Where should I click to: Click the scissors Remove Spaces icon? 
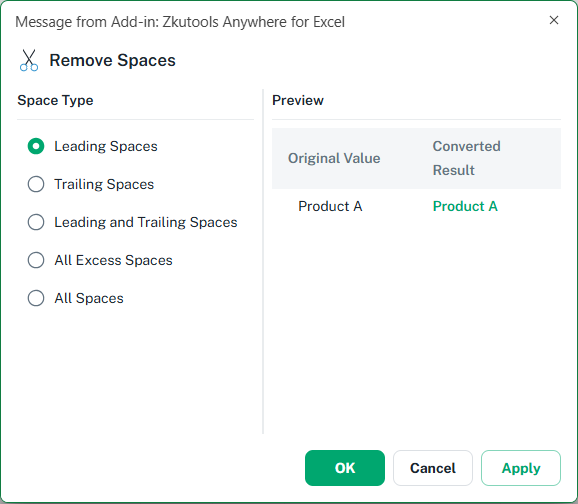[x=29, y=60]
